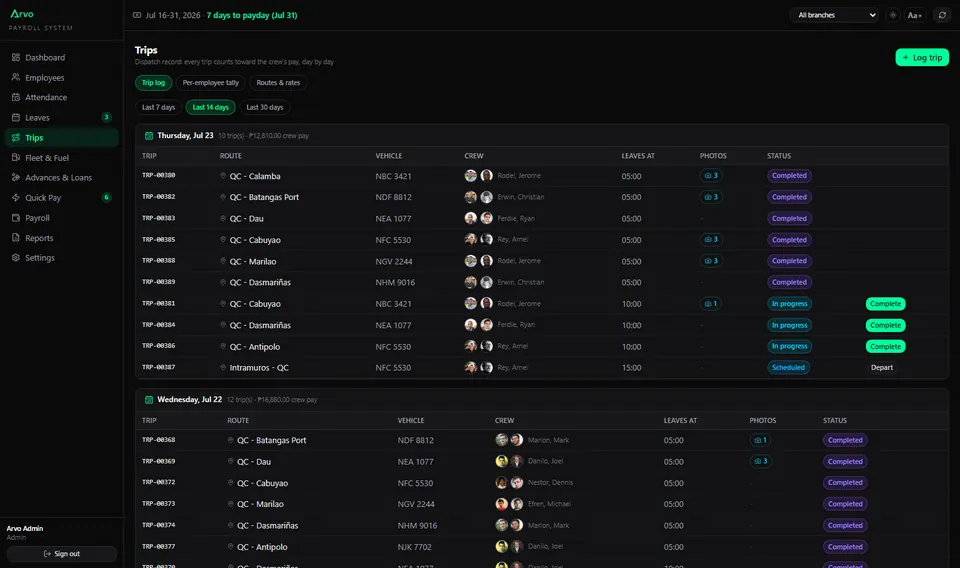This screenshot has width=960, height=568.
Task: Click the refresh icon in top bar
Action: 942,15
